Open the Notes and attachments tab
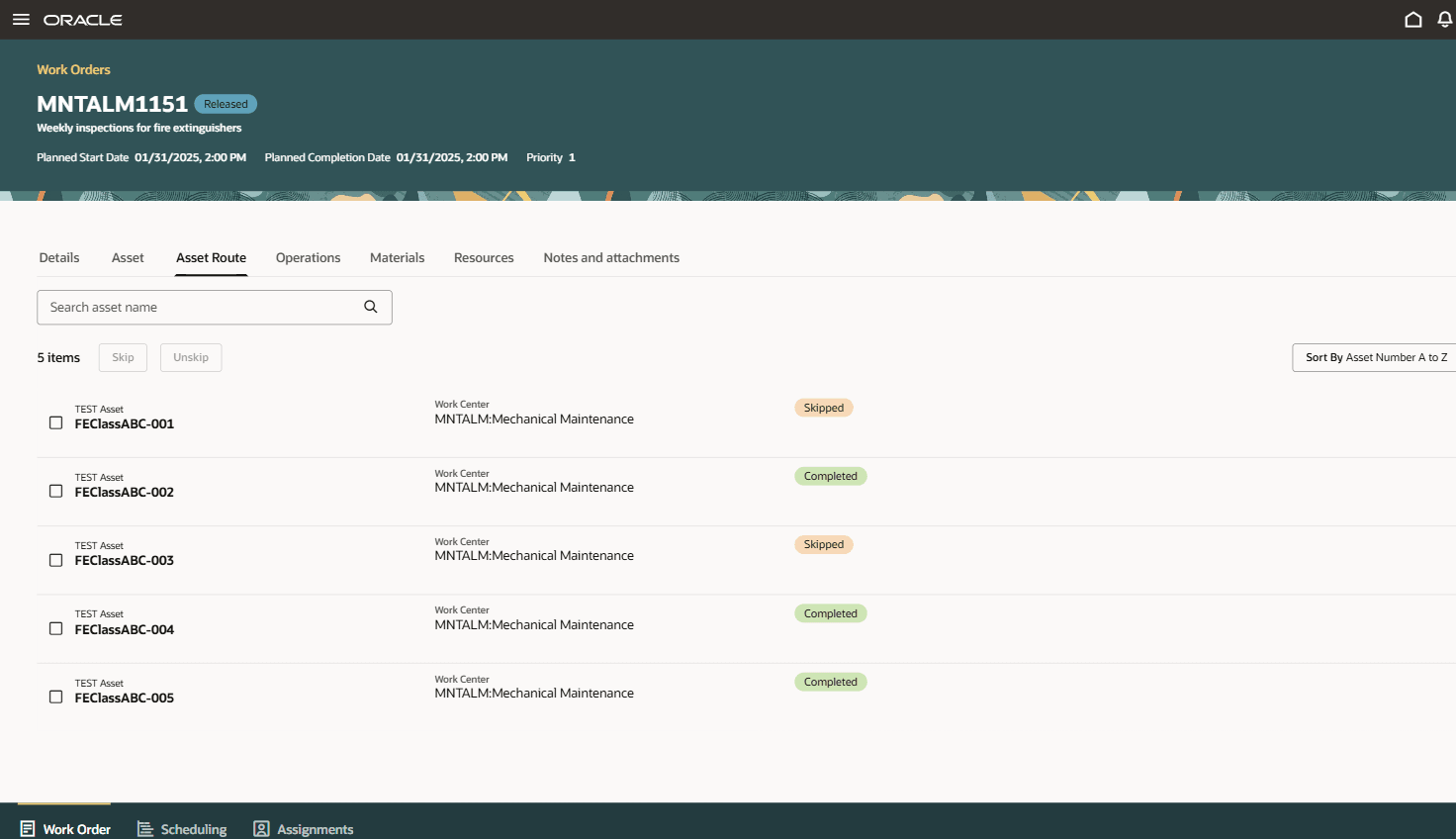Viewport: 1456px width, 839px height. pyautogui.click(x=610, y=257)
